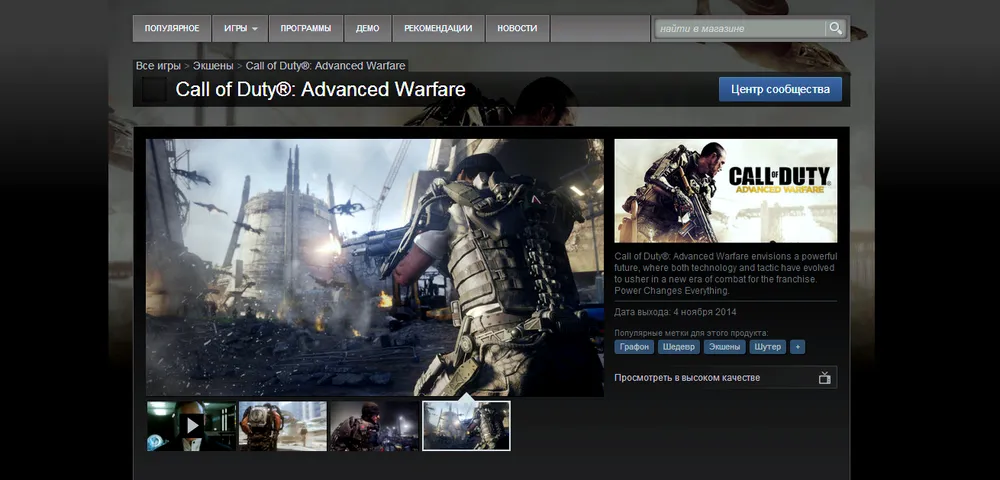
Task: Open the РЕКОМЕНДАЦИИ tab
Action: [x=438, y=28]
